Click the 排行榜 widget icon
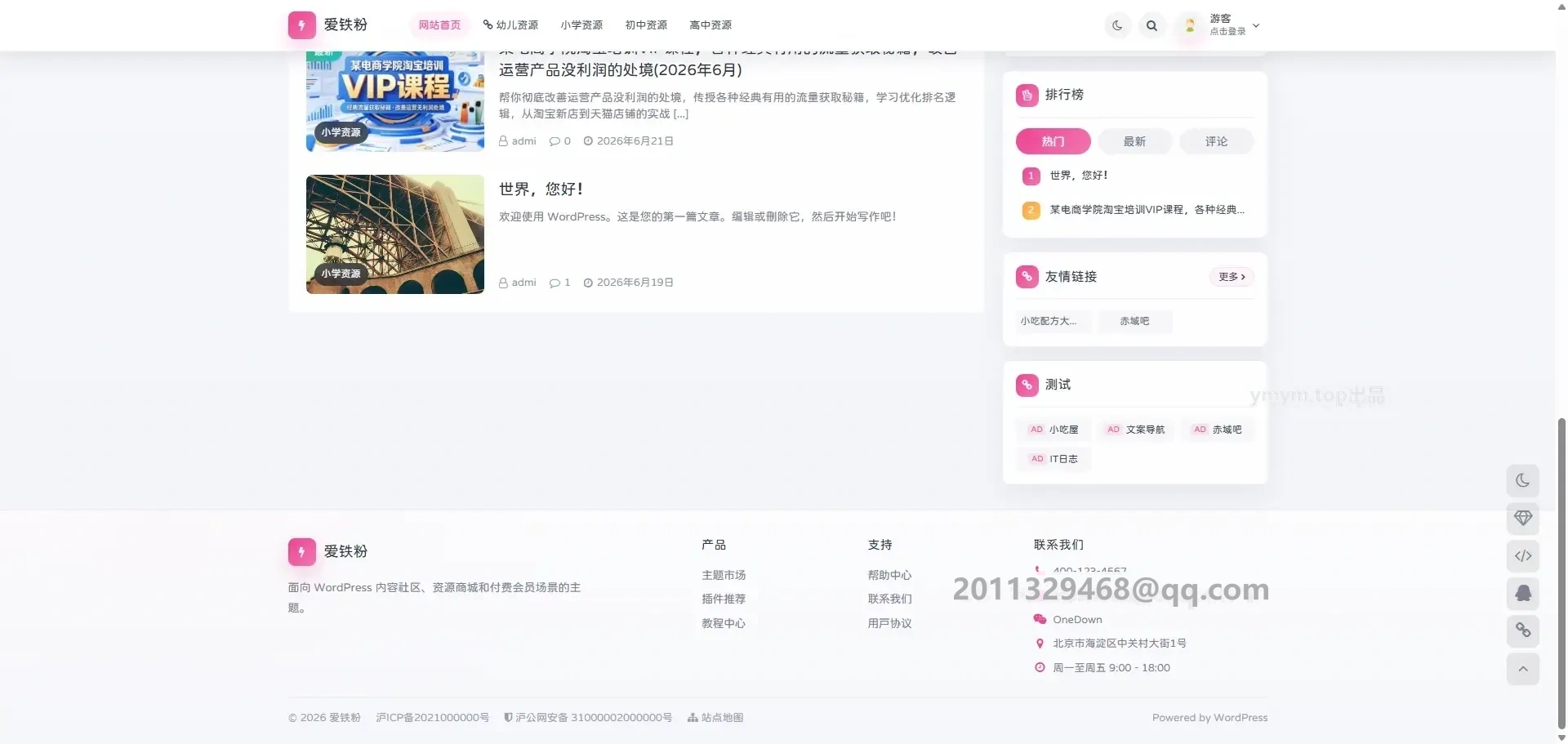Image resolution: width=1568 pixels, height=744 pixels. pyautogui.click(x=1027, y=95)
